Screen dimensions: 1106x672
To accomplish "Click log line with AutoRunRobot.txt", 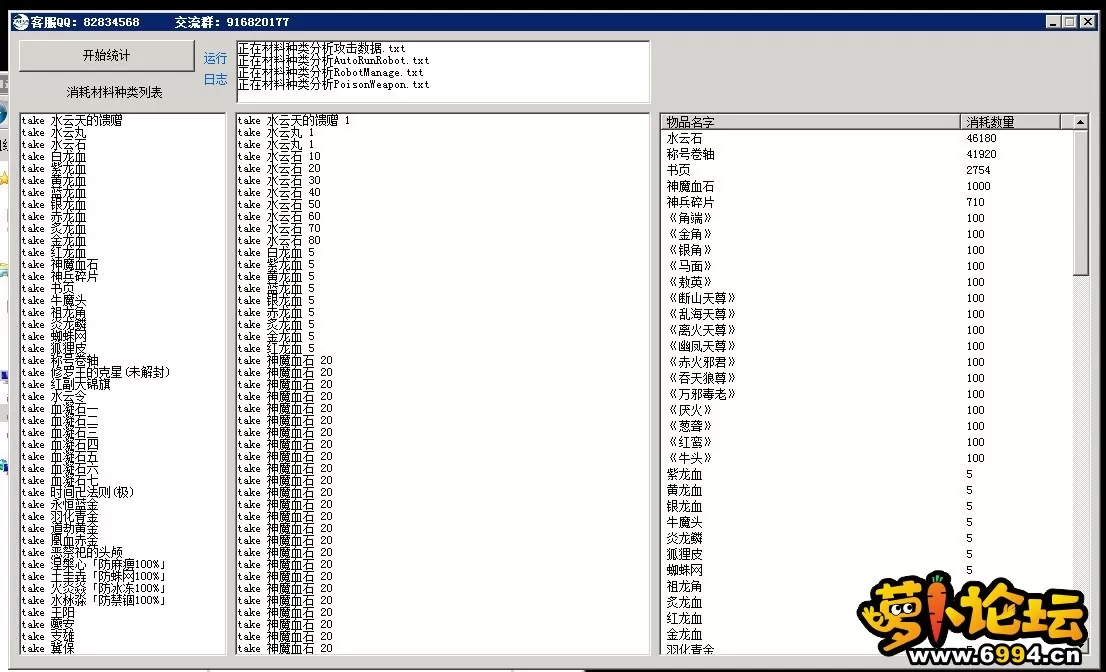I will click(333, 61).
